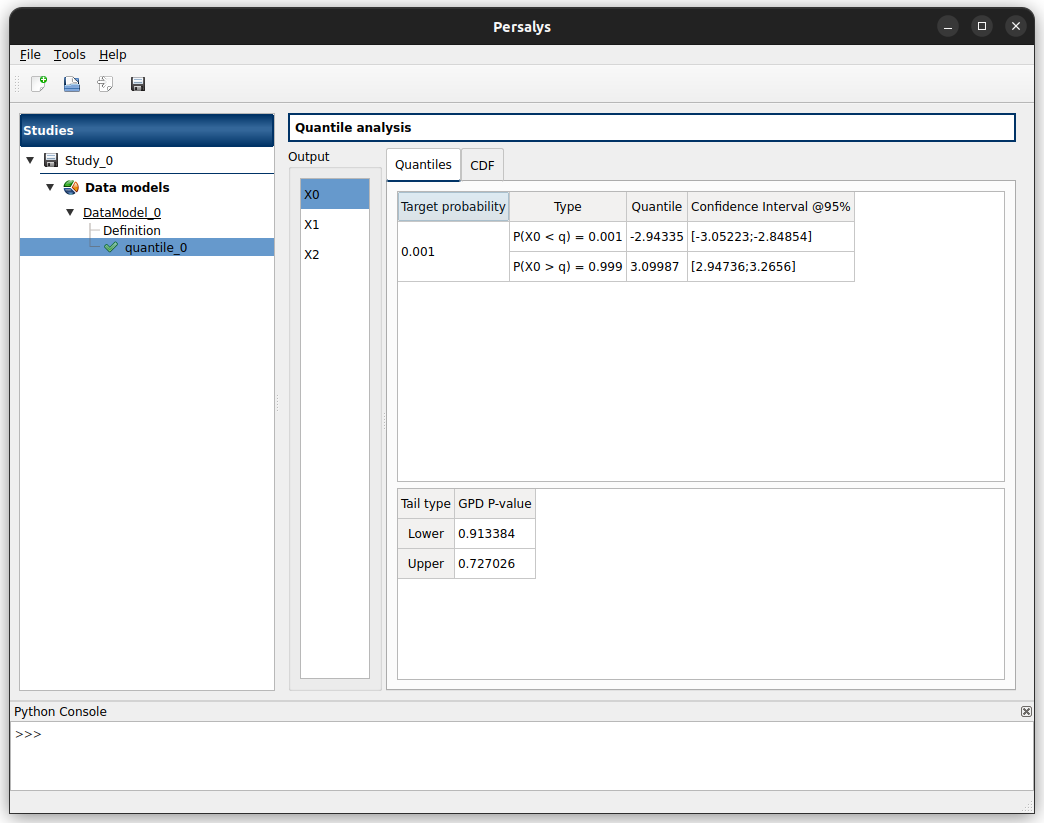
Task: Switch to the CDF tab
Action: [x=482, y=165]
